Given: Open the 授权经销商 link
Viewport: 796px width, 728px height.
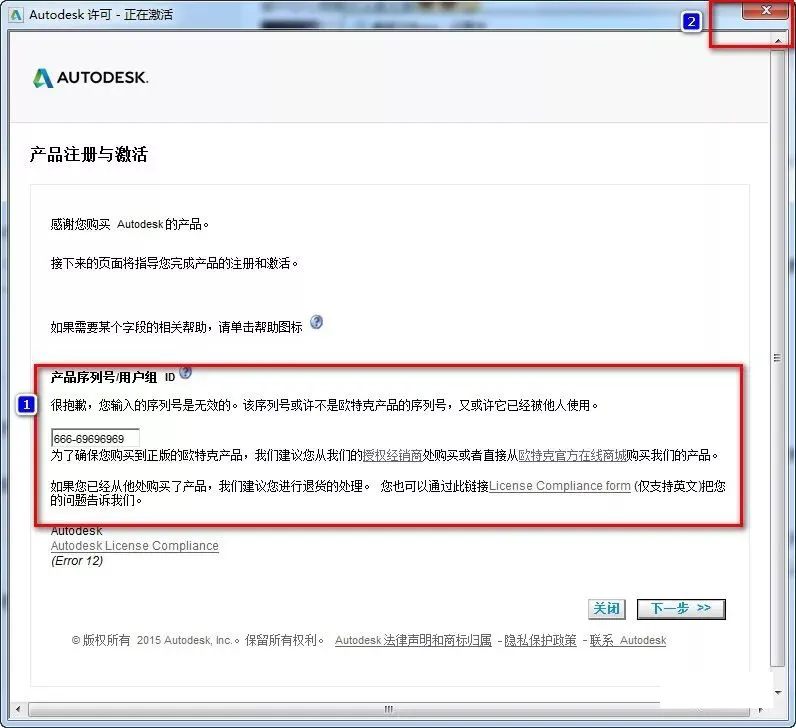Looking at the screenshot, I should (x=392, y=455).
